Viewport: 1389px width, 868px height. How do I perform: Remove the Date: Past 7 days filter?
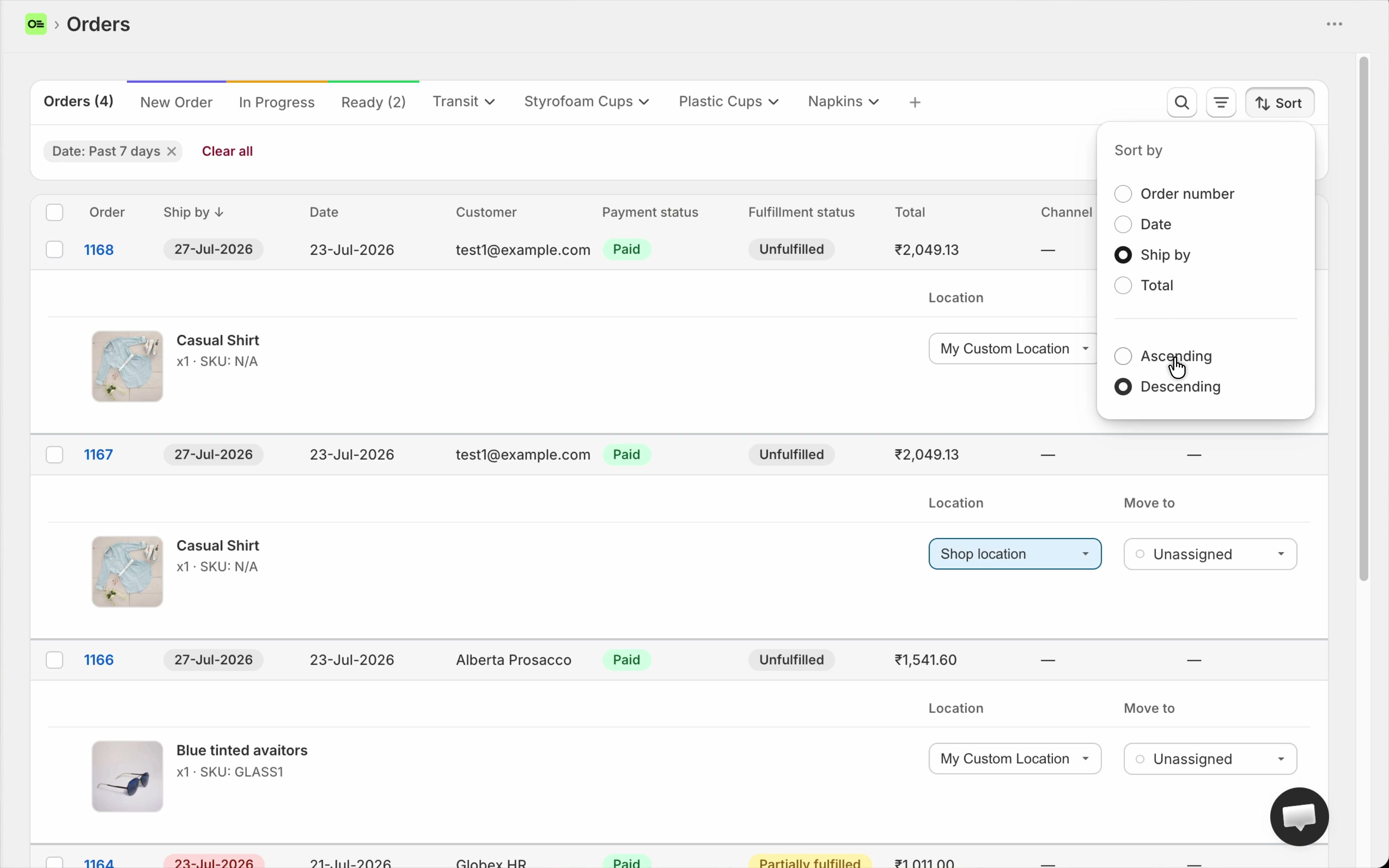[x=172, y=151]
